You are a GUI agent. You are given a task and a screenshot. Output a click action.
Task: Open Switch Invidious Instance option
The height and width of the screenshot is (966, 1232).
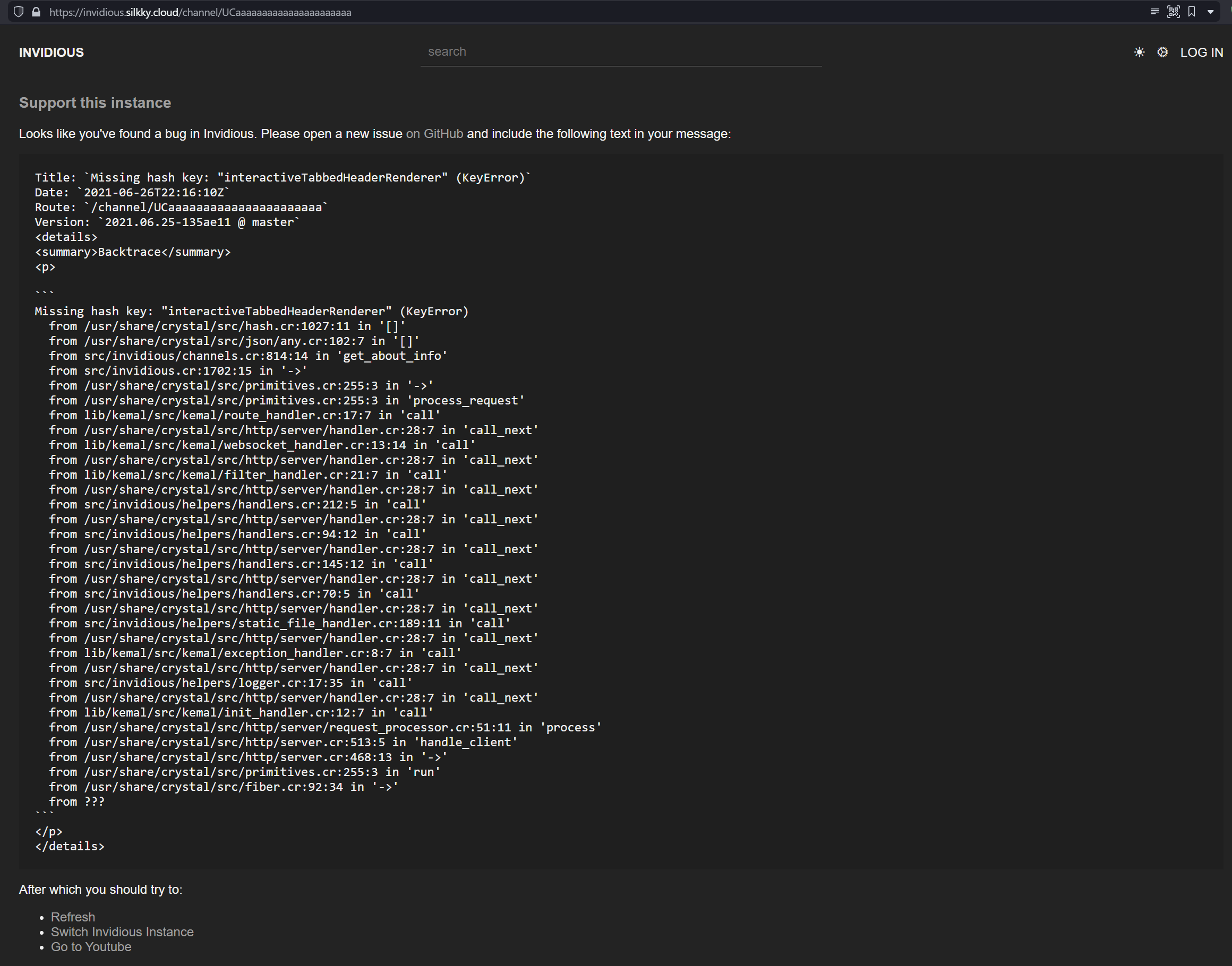point(122,931)
